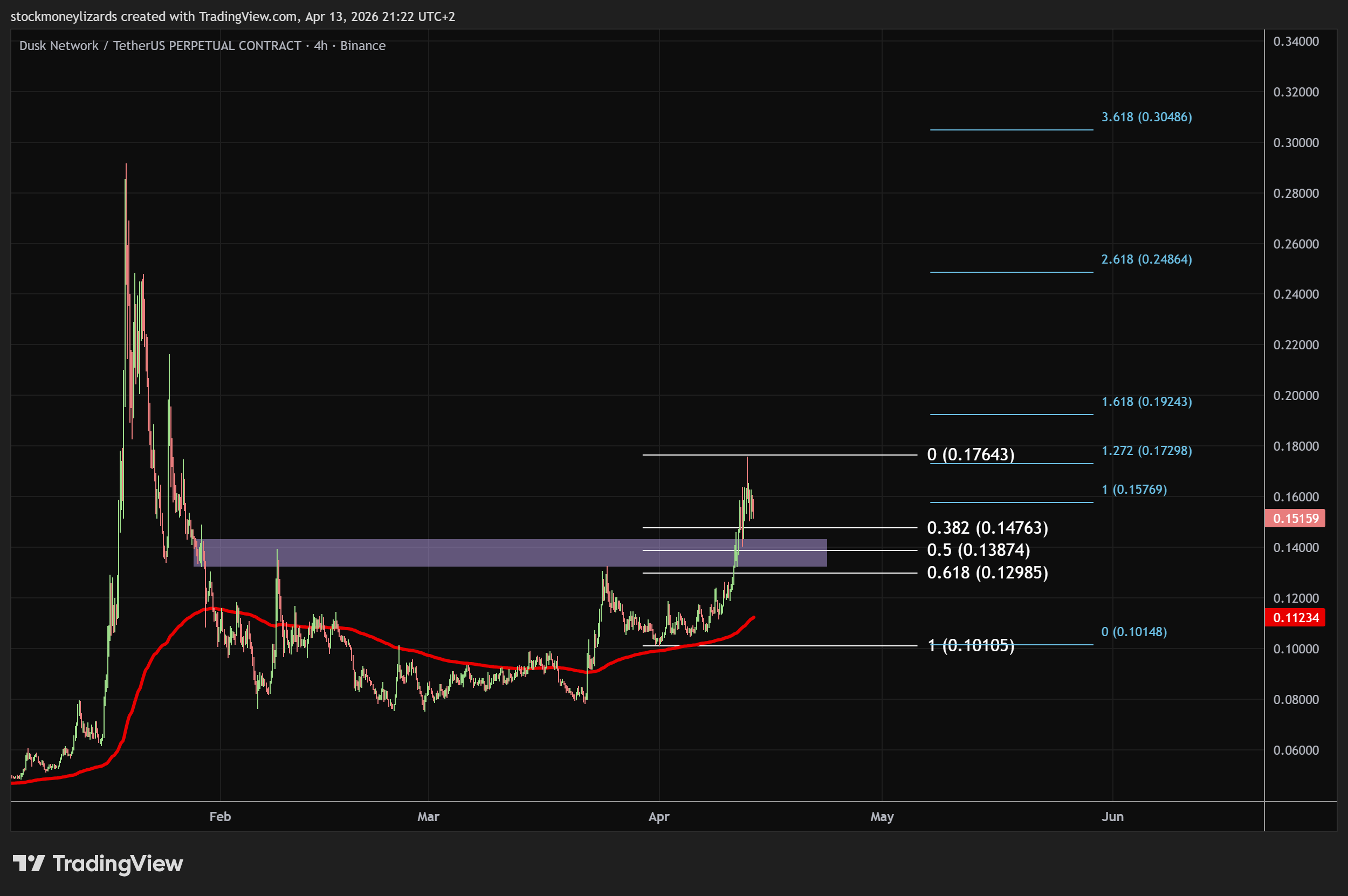Viewport: 1348px width, 896px height.
Task: Click the 1.618 (0.19243) Fibonacci label
Action: [1146, 402]
